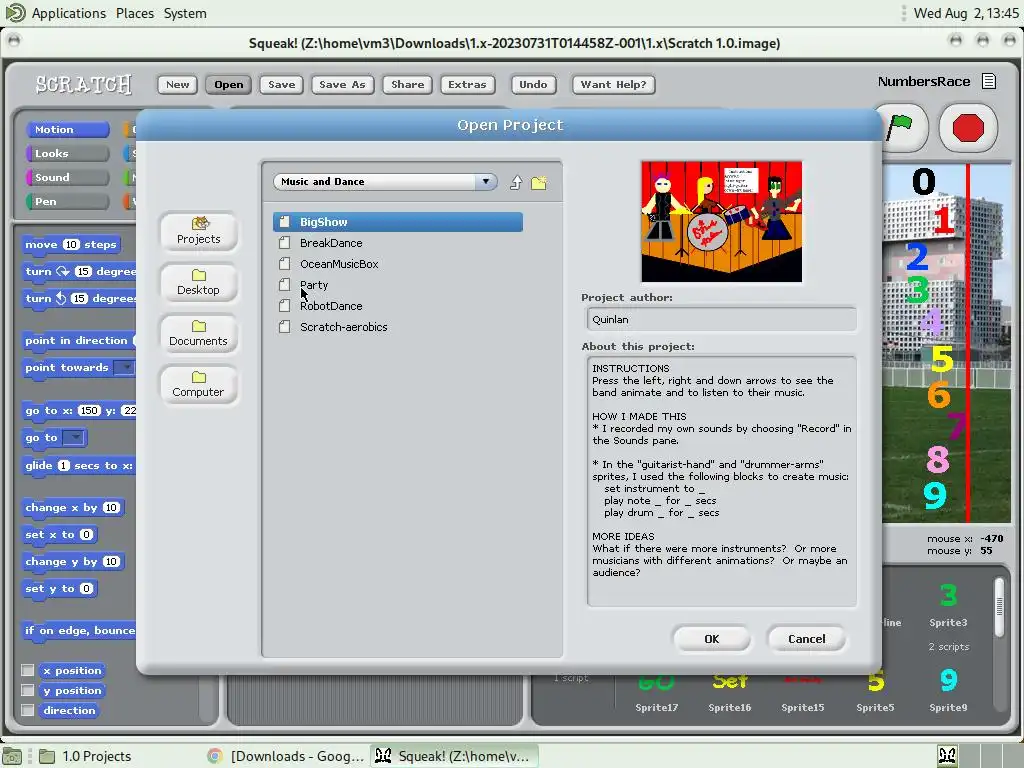
Task: Select the BigShow project file
Action: coord(398,222)
